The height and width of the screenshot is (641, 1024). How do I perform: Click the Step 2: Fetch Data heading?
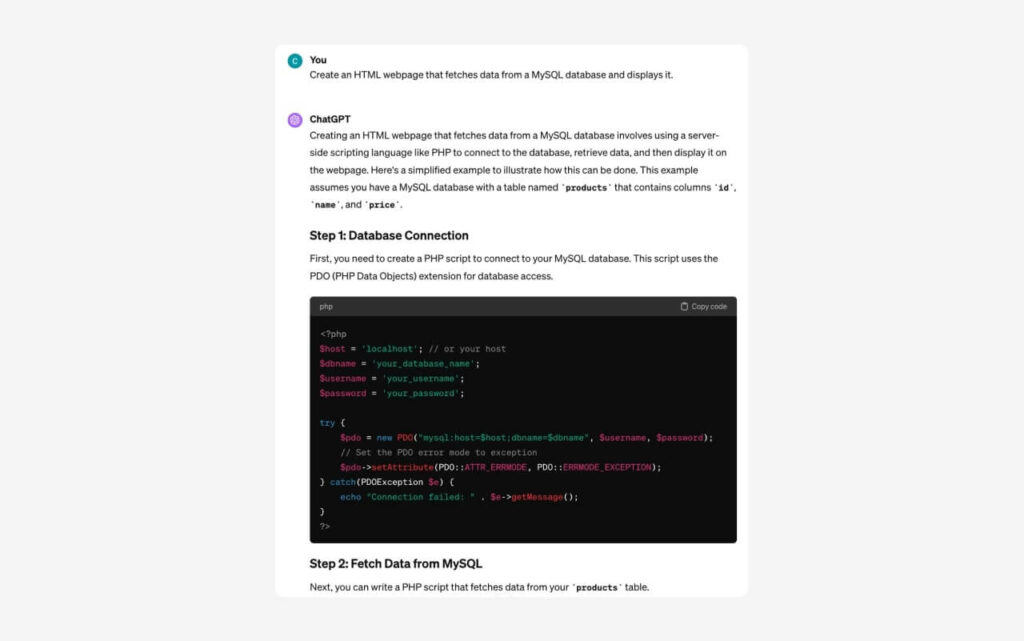coord(396,564)
